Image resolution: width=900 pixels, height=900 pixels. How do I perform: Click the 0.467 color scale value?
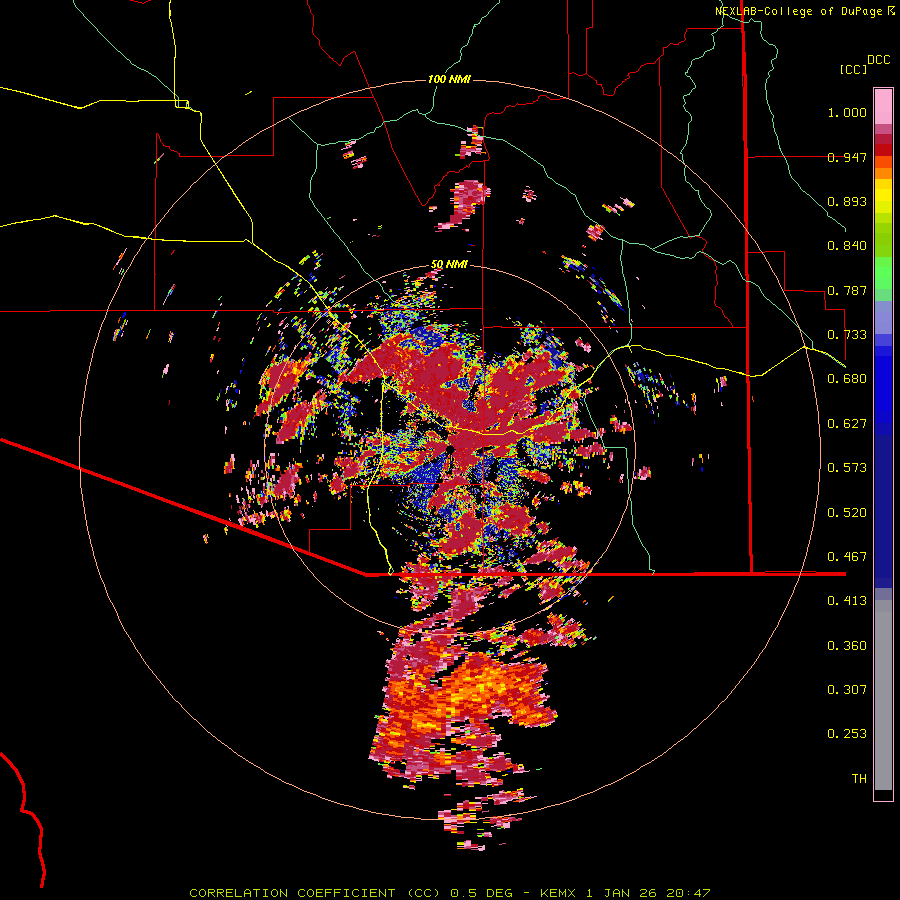pos(847,557)
